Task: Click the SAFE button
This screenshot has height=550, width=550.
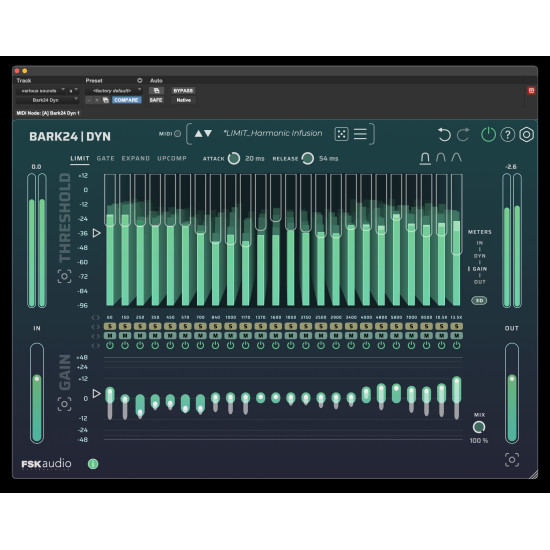Action: pyautogui.click(x=156, y=100)
